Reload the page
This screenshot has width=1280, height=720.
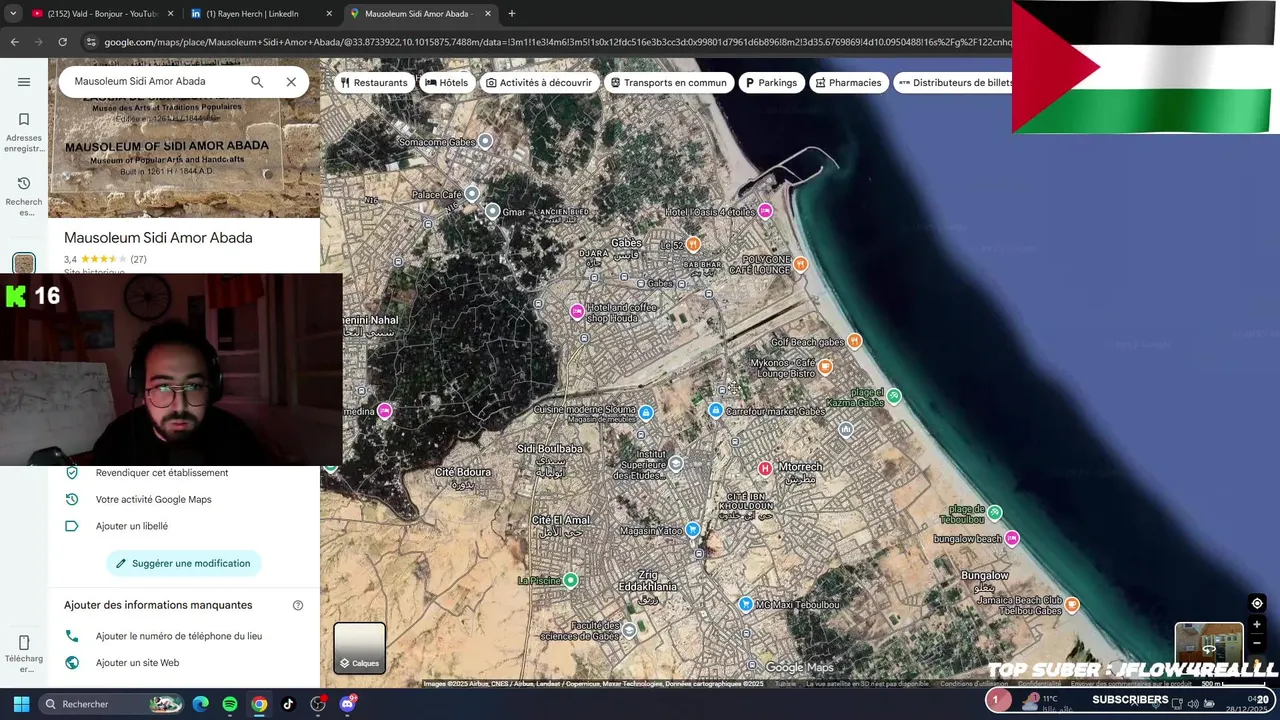tap(62, 42)
